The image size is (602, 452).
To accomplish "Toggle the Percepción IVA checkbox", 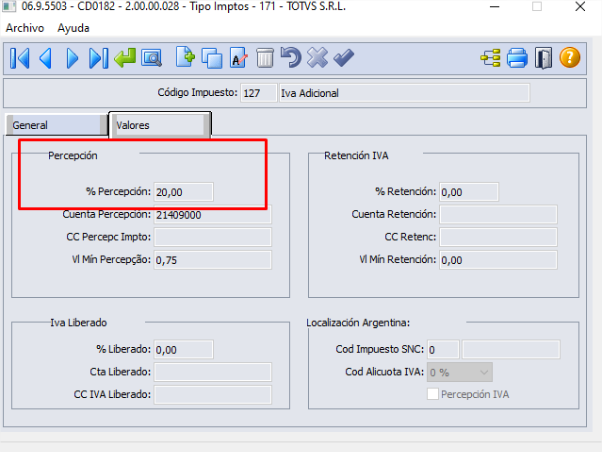I will click(433, 394).
